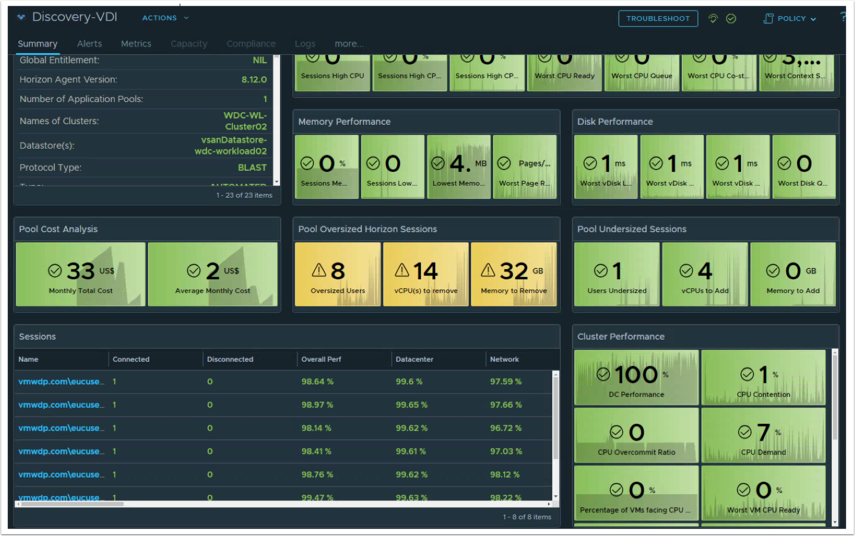Click the Monthly Total Cost tile
Viewport: 855px width, 536px height.
click(80, 274)
